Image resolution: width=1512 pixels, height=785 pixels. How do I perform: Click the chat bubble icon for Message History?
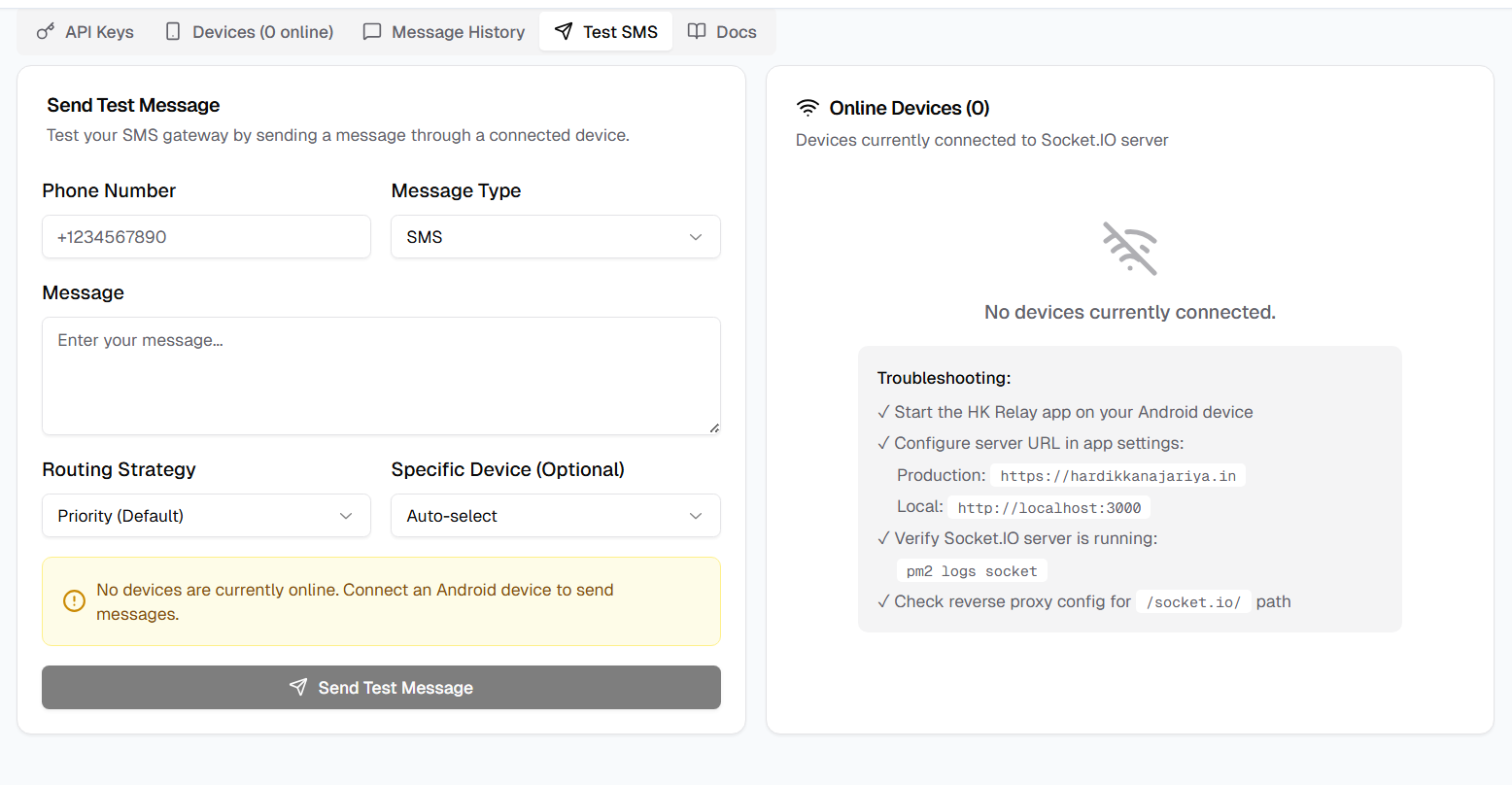(372, 32)
